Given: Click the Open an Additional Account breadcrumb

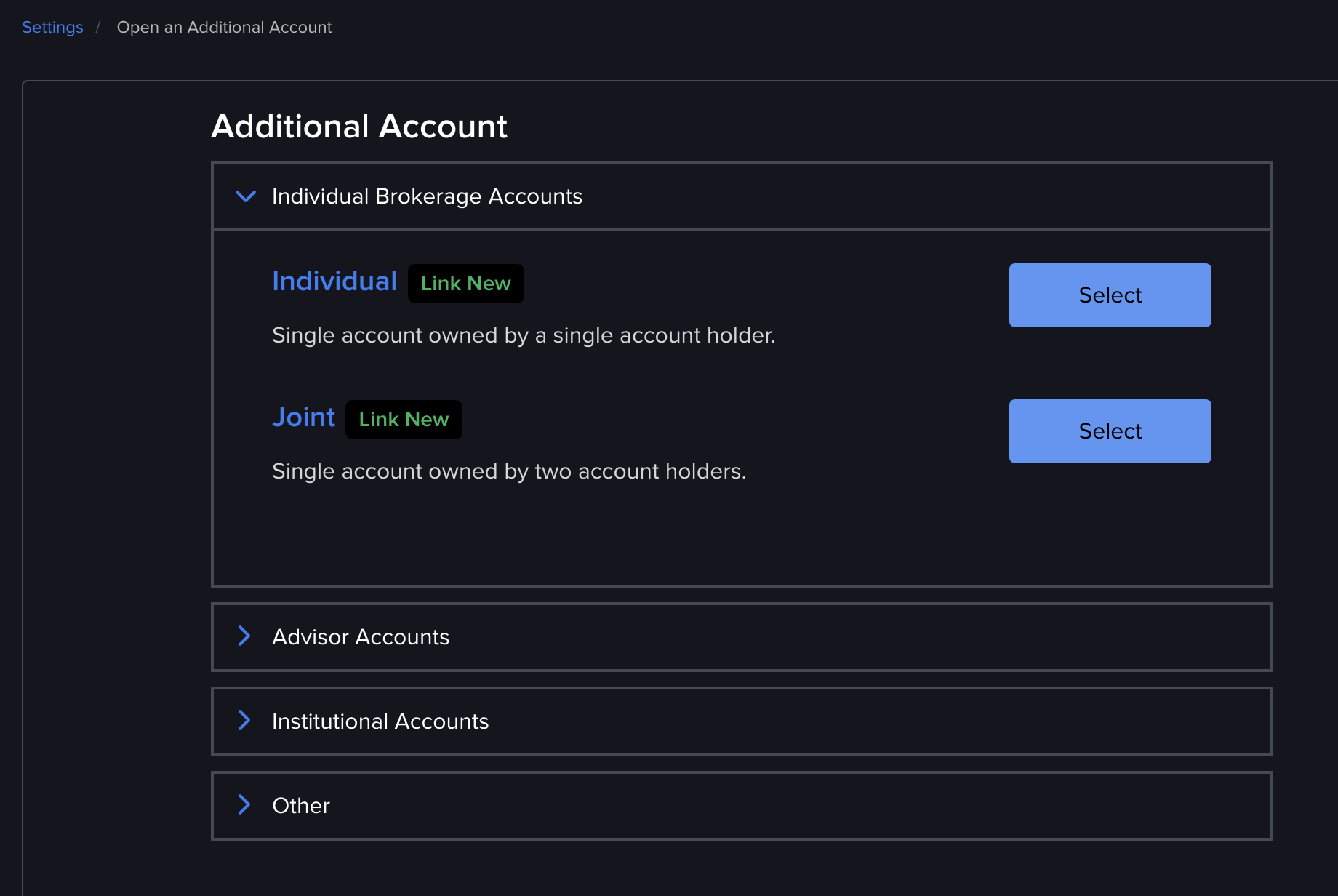Looking at the screenshot, I should pos(224,27).
